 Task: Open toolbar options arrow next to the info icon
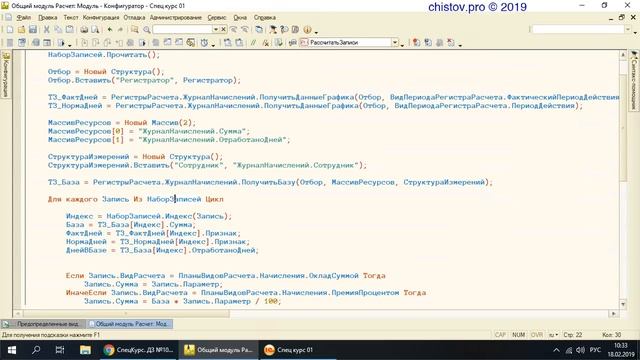(x=316, y=32)
